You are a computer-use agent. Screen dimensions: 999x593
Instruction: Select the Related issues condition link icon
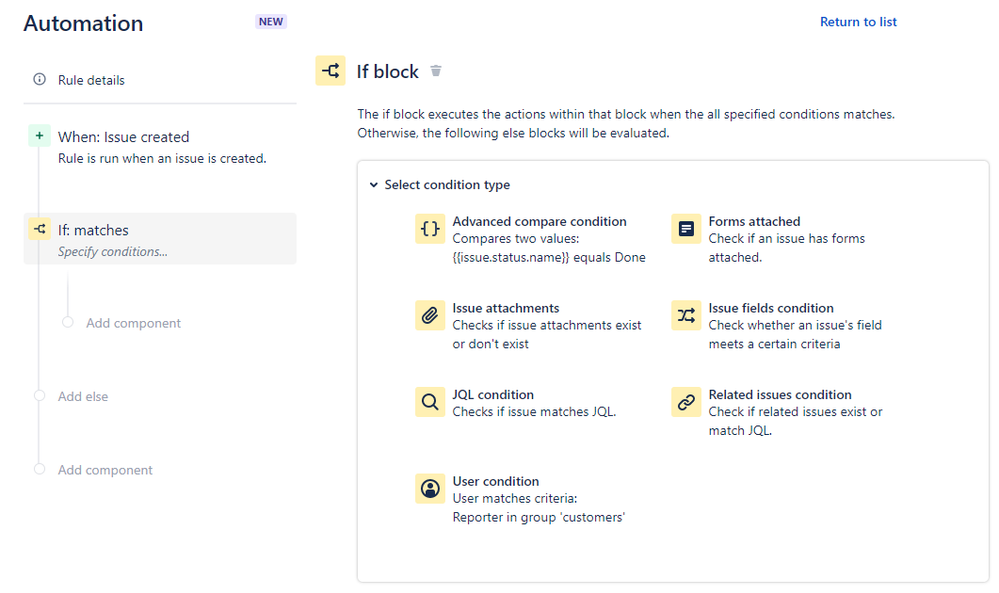pyautogui.click(x=686, y=402)
